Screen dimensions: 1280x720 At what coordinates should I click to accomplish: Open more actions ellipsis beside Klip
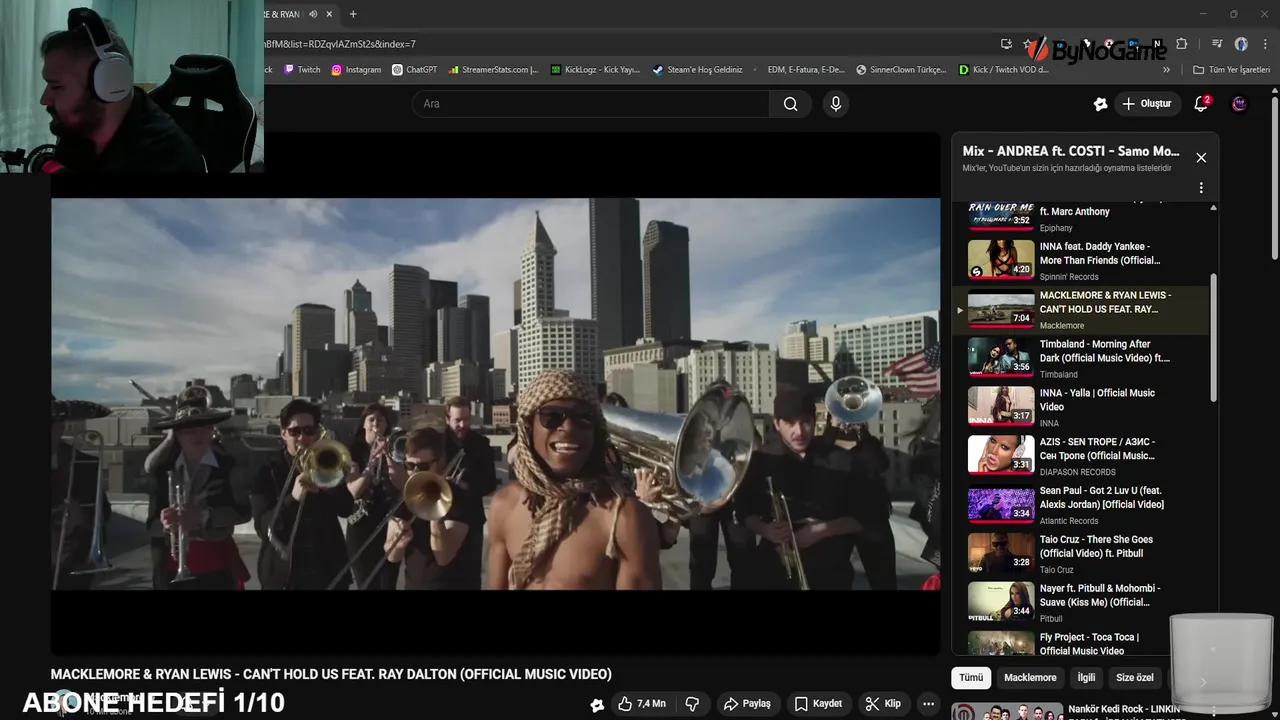click(929, 704)
